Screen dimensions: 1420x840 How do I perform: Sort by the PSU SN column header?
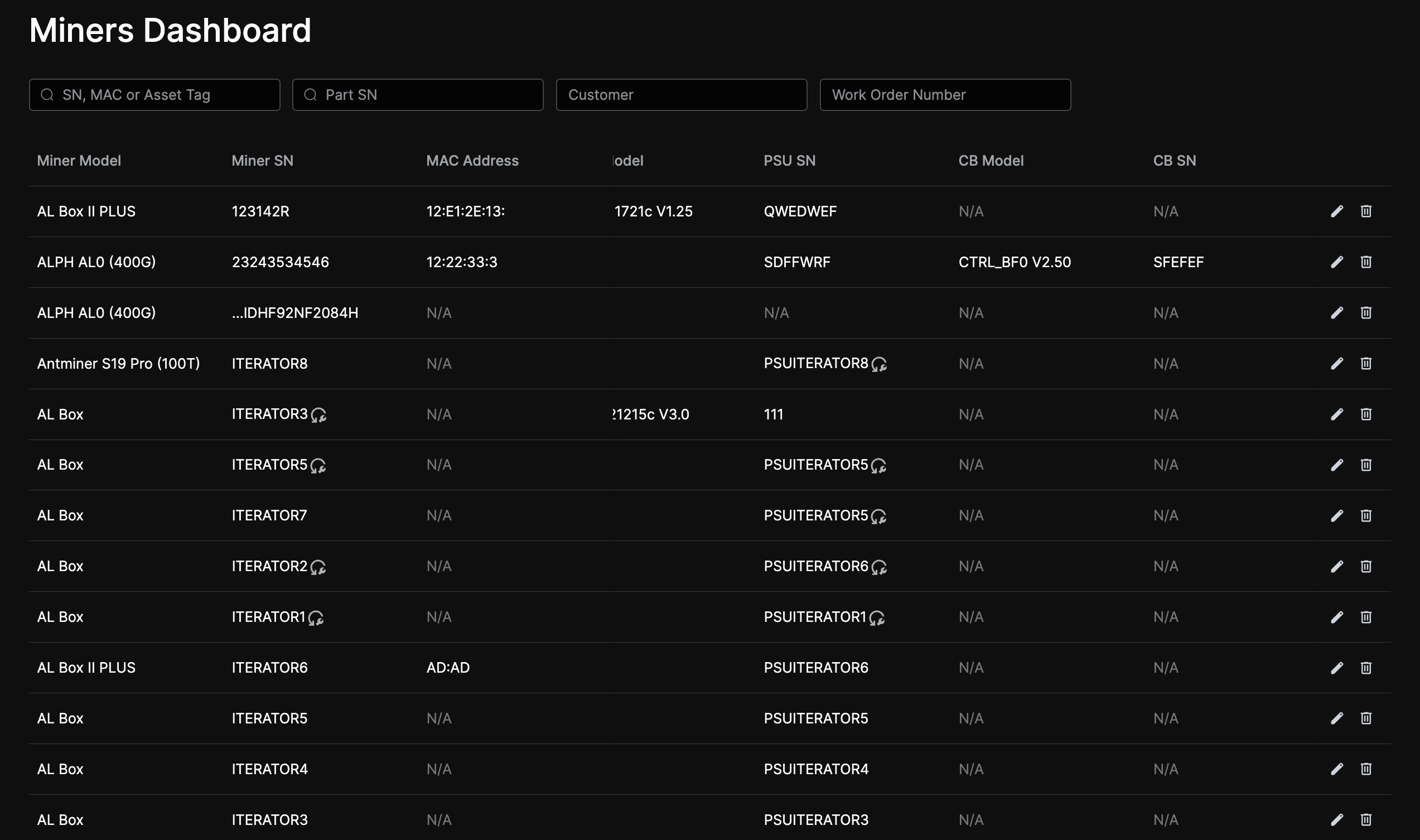click(790, 160)
